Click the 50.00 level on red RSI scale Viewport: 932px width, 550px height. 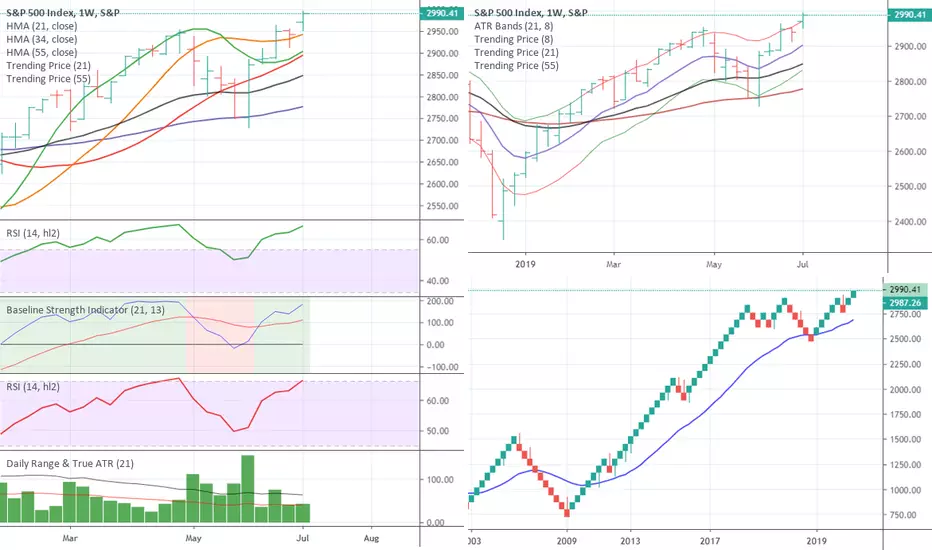point(437,431)
